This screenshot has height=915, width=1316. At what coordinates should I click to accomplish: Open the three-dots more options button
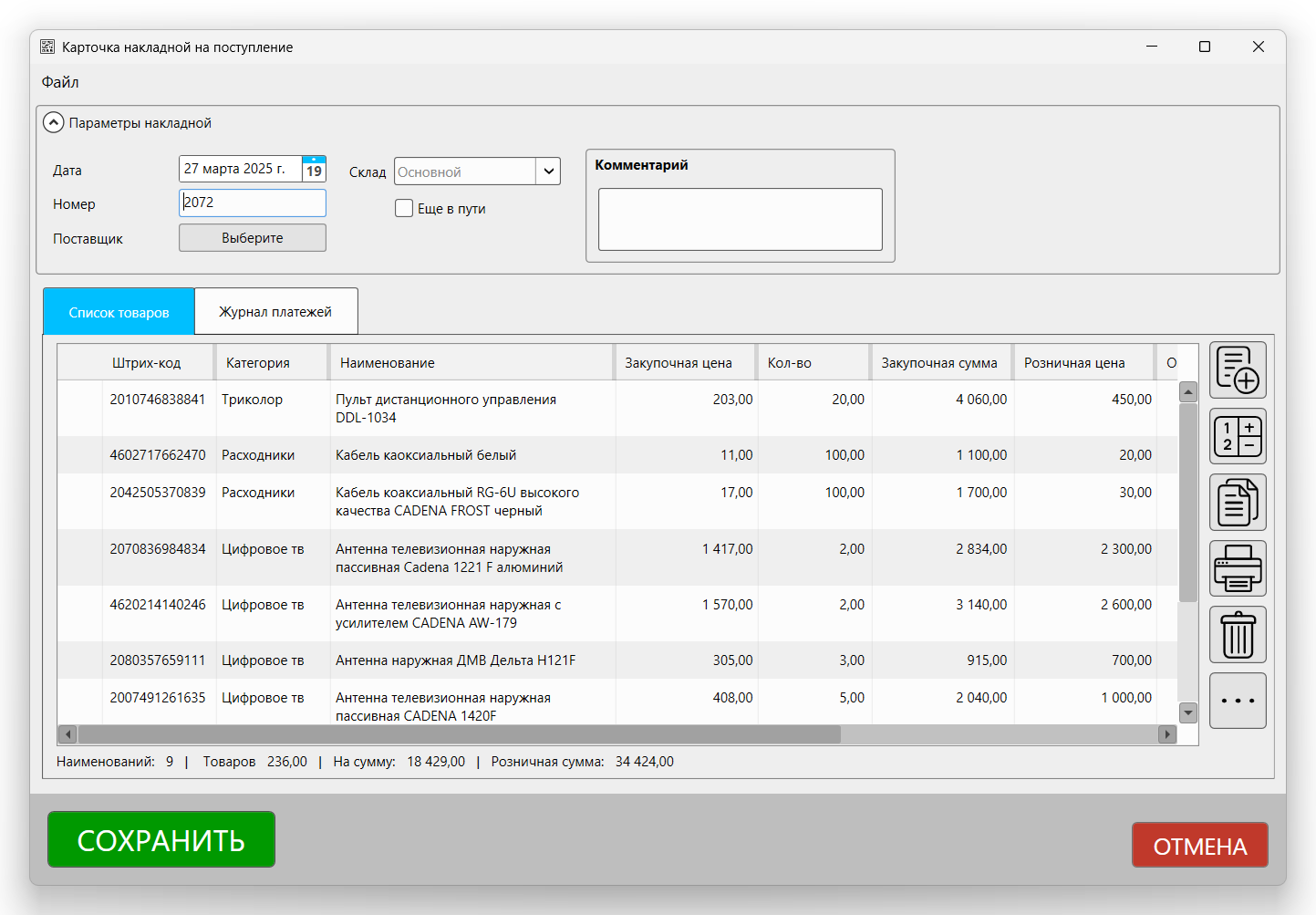coord(1238,701)
